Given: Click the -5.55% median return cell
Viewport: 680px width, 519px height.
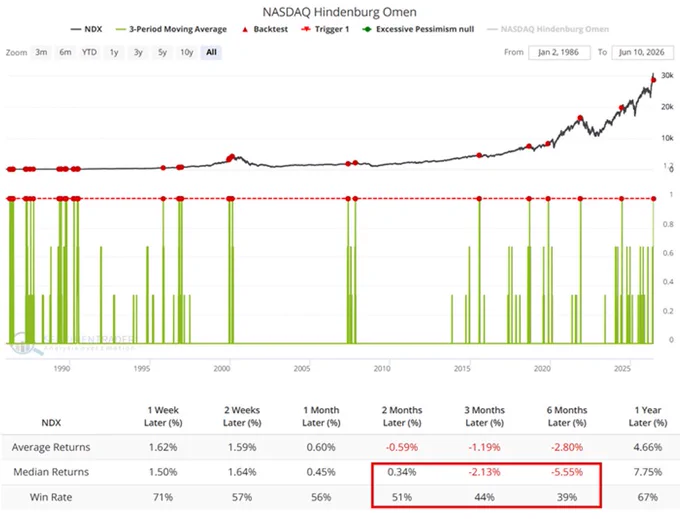Looking at the screenshot, I should coord(567,472).
